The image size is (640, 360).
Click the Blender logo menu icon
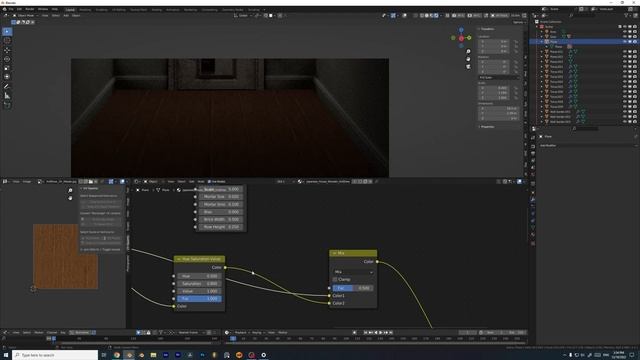pos(5,9)
